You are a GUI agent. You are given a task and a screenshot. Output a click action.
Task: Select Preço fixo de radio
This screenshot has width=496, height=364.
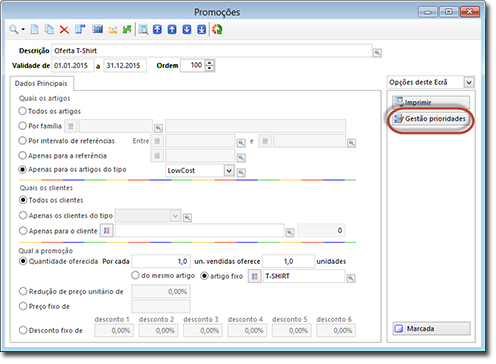click(23, 306)
